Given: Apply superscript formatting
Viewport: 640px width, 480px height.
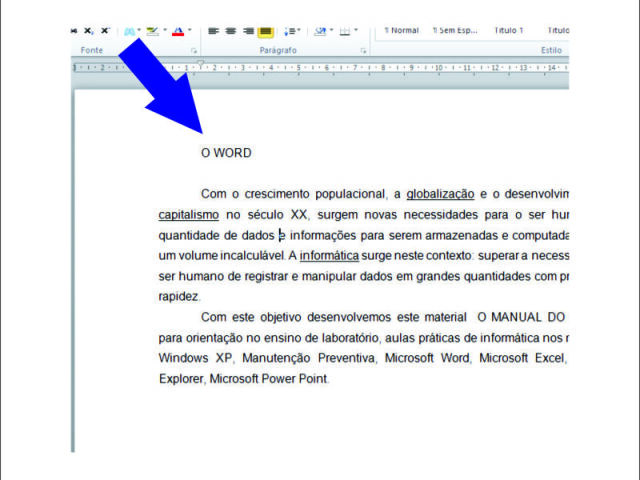Looking at the screenshot, I should (105, 31).
